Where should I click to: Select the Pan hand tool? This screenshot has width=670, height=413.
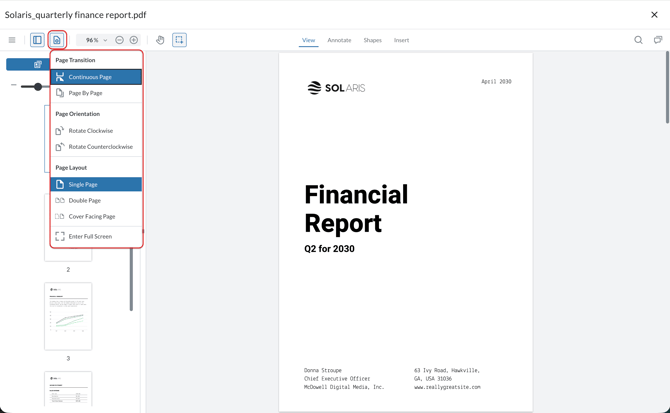point(160,40)
